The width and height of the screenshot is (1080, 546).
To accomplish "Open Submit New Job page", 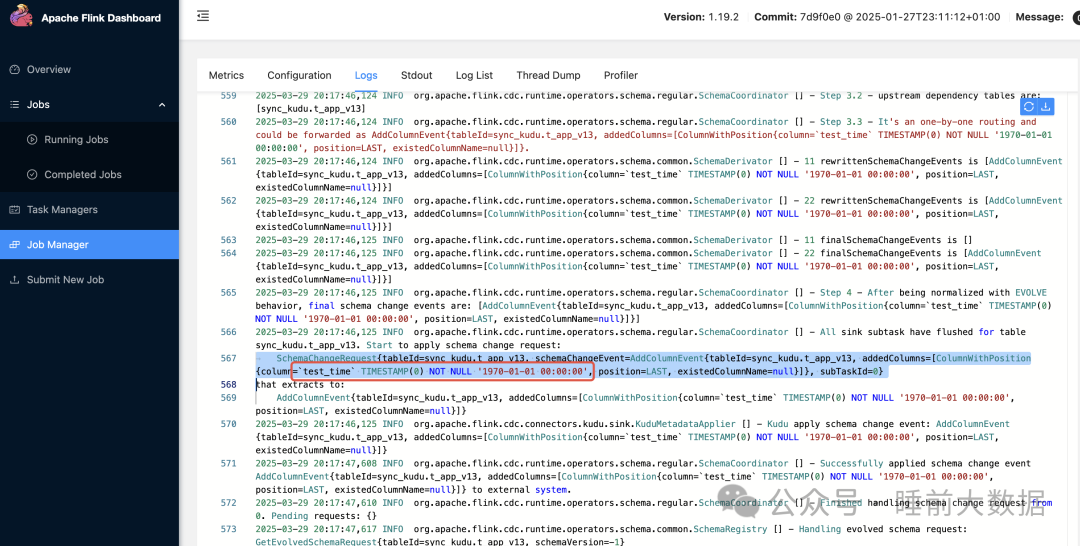I will click(x=65, y=280).
